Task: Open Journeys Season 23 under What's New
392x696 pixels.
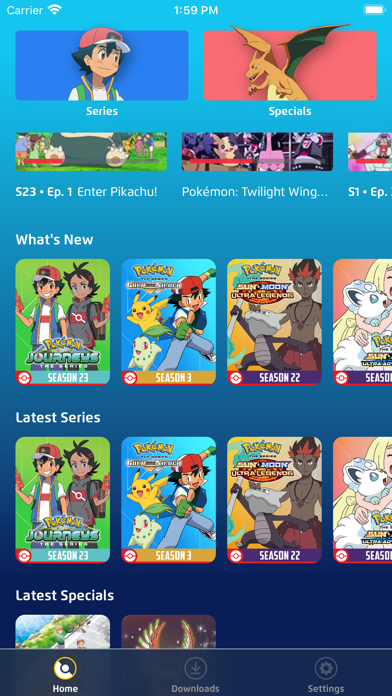Action: point(63,322)
